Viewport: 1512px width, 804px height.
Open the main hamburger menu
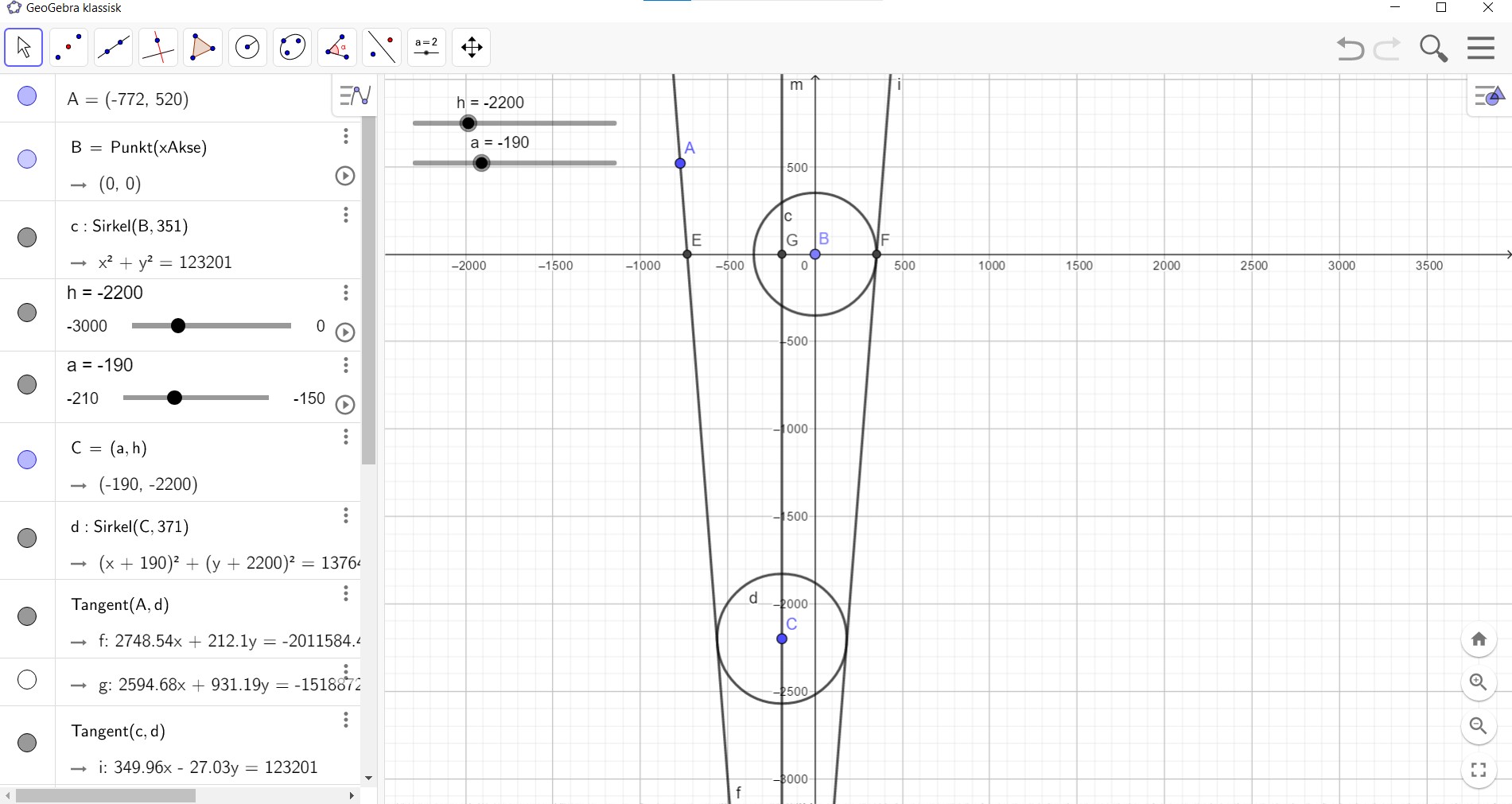pos(1481,48)
